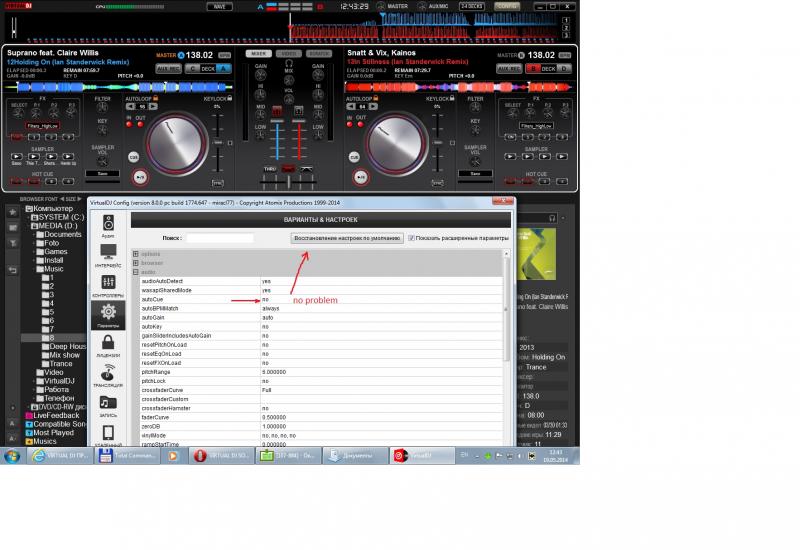
Task: Select deck D on right deck switcher
Action: tap(564, 69)
